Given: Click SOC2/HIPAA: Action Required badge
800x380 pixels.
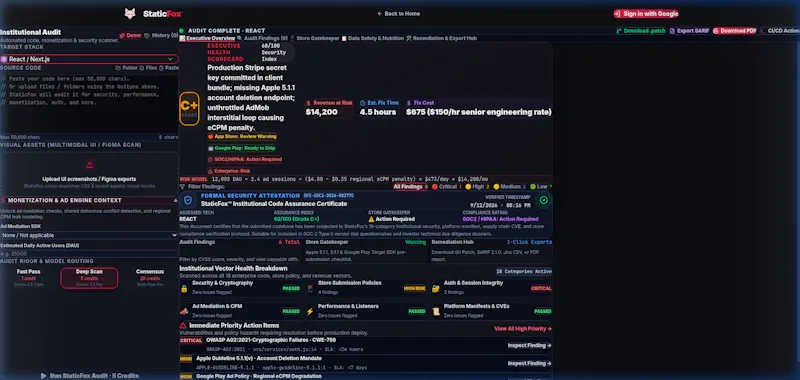Looking at the screenshot, I should (244, 159).
